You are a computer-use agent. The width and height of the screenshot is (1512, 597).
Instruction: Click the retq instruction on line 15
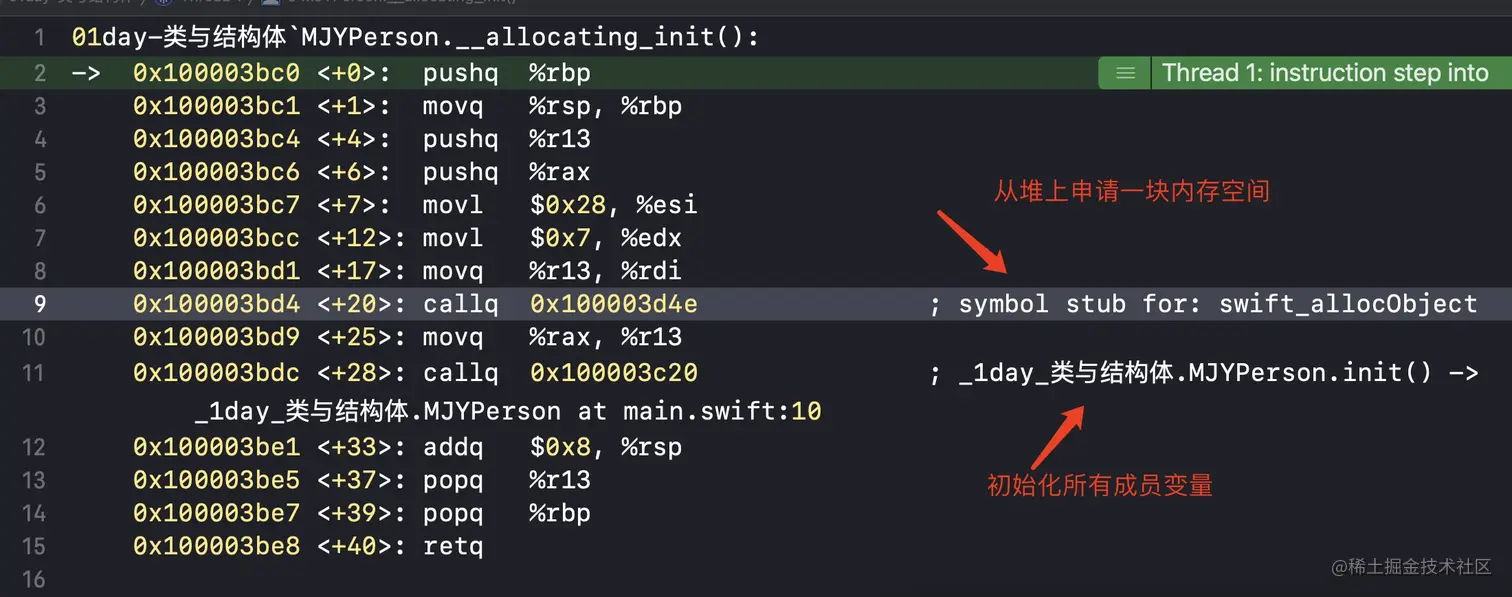click(453, 547)
